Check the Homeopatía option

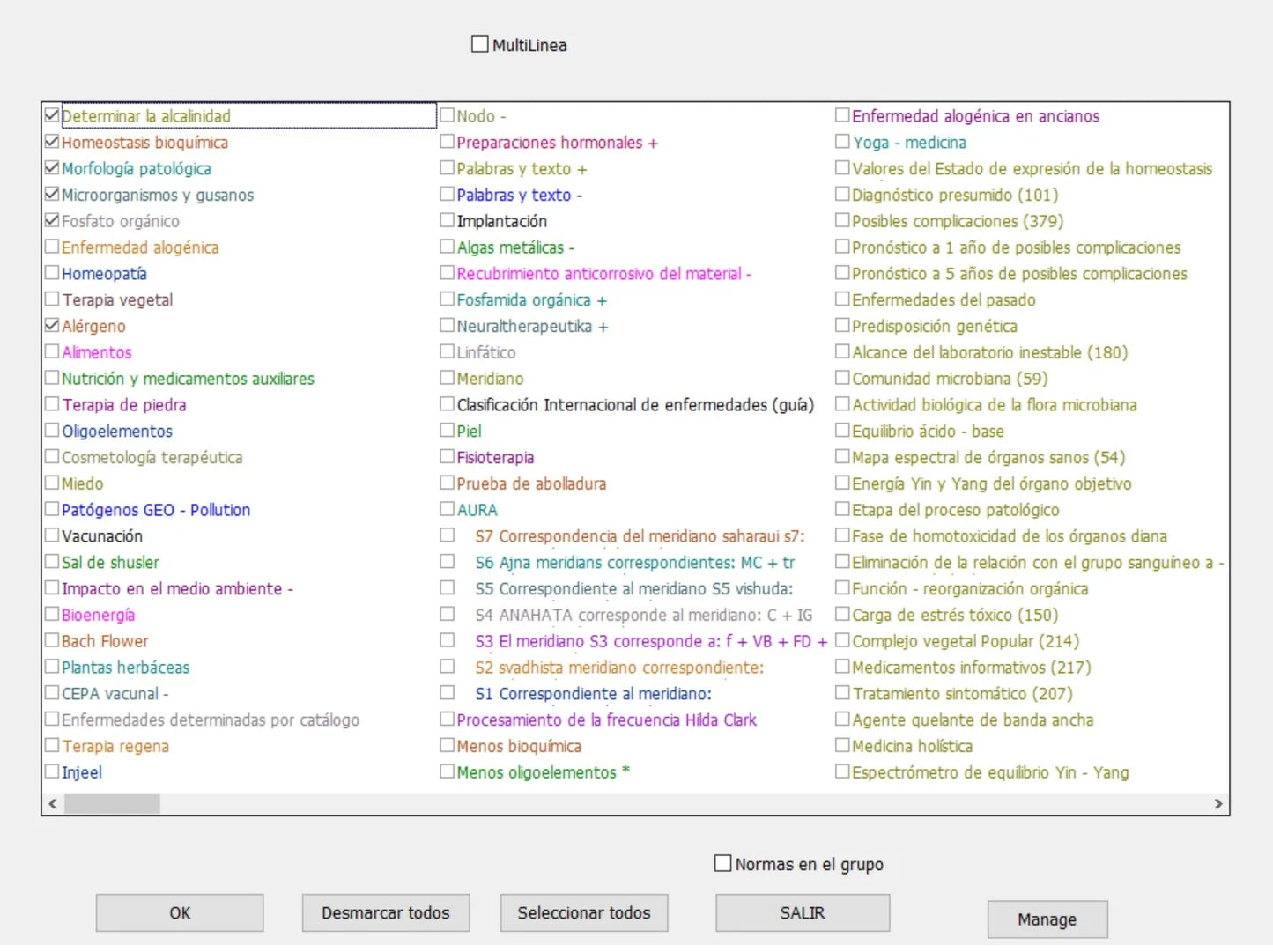(52, 273)
